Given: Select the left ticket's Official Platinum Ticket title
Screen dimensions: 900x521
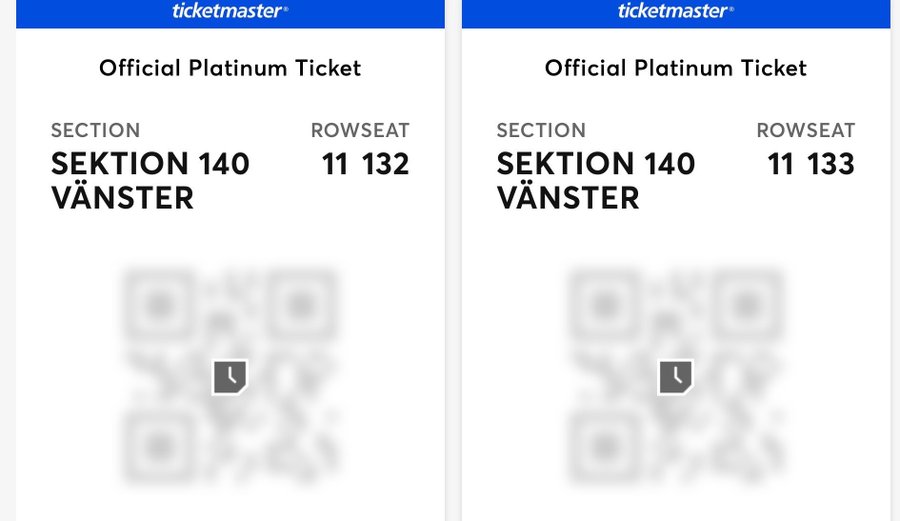Looking at the screenshot, I should [x=230, y=68].
